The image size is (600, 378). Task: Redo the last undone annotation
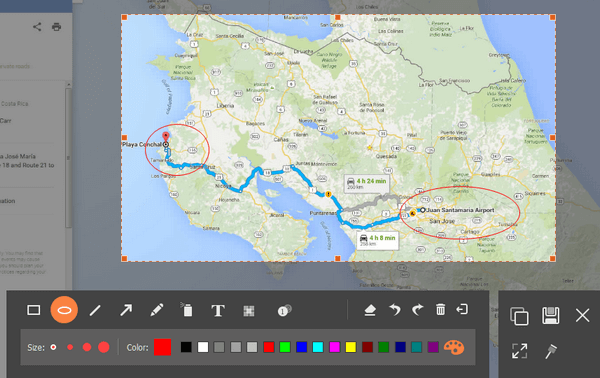[x=417, y=310]
